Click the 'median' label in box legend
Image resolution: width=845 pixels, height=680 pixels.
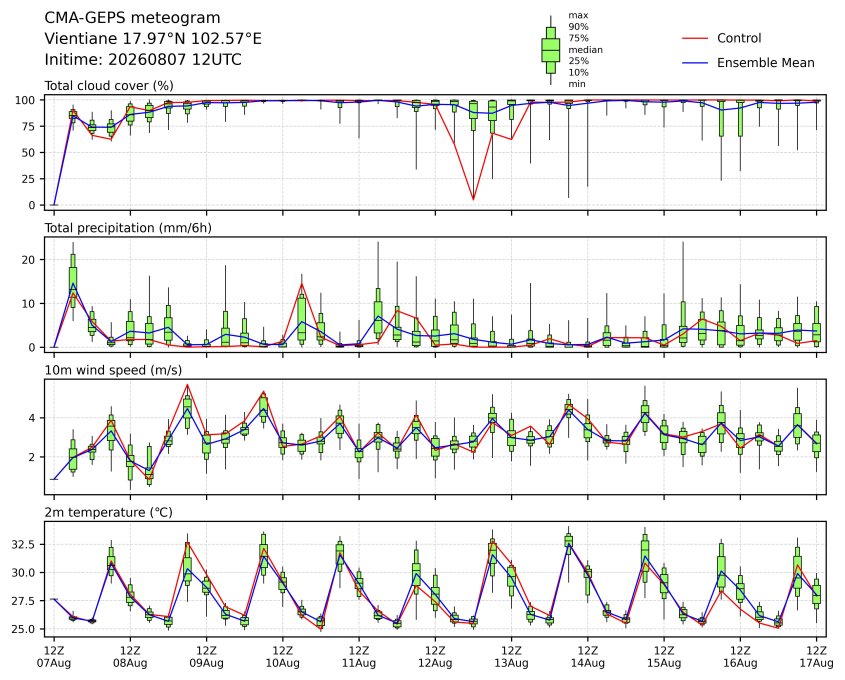(x=585, y=50)
